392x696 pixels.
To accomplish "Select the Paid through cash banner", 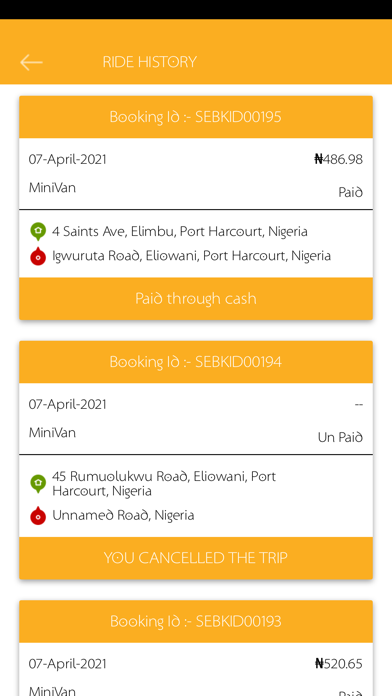I will click(196, 298).
